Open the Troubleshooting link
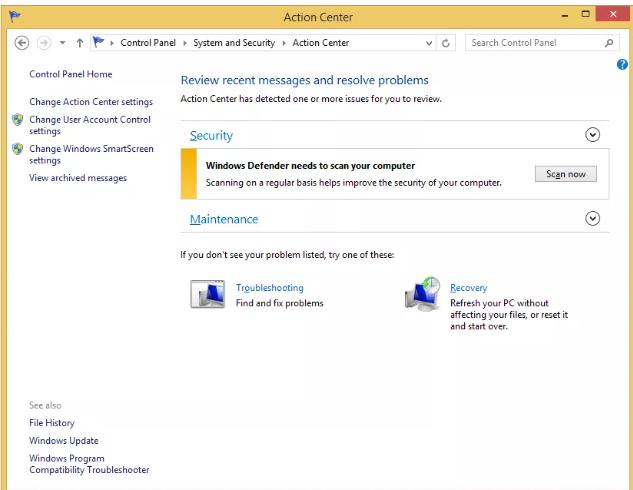 point(270,288)
